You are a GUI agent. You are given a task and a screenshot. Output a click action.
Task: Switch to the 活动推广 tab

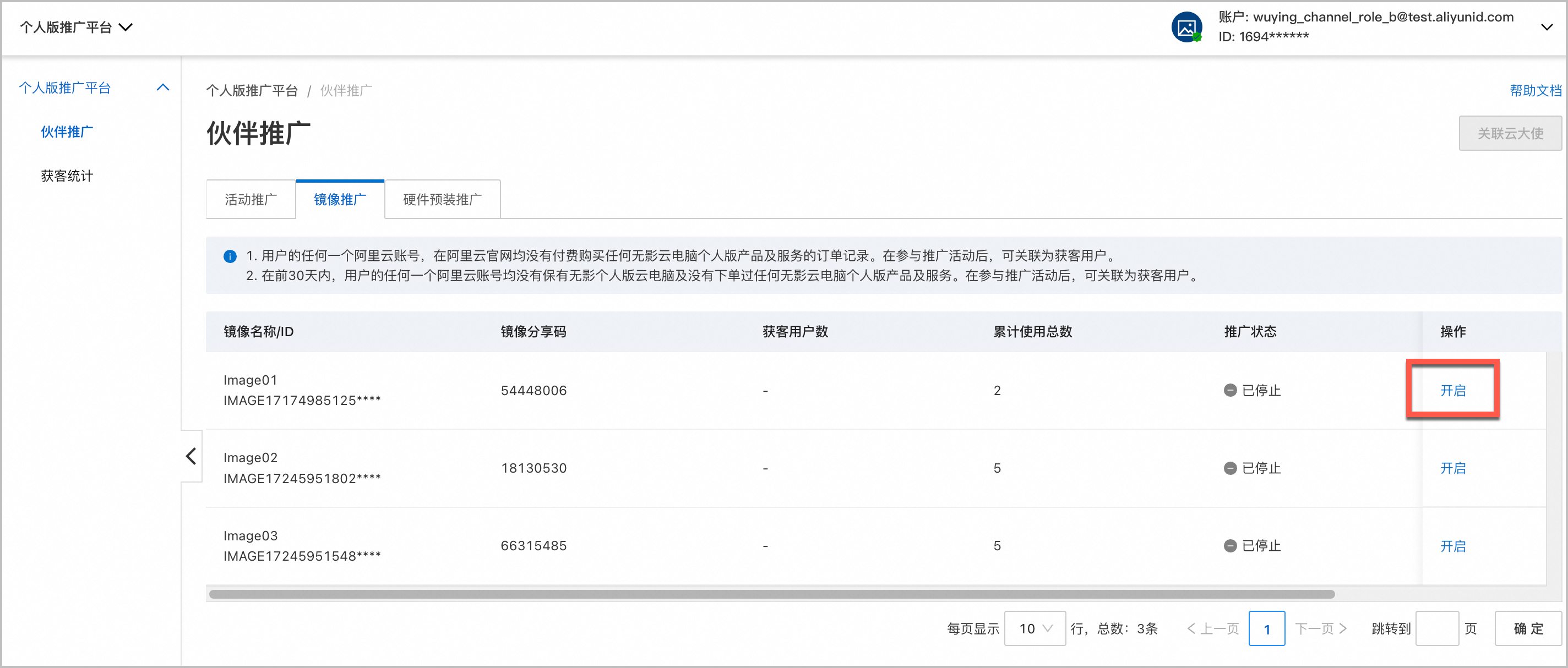point(250,199)
